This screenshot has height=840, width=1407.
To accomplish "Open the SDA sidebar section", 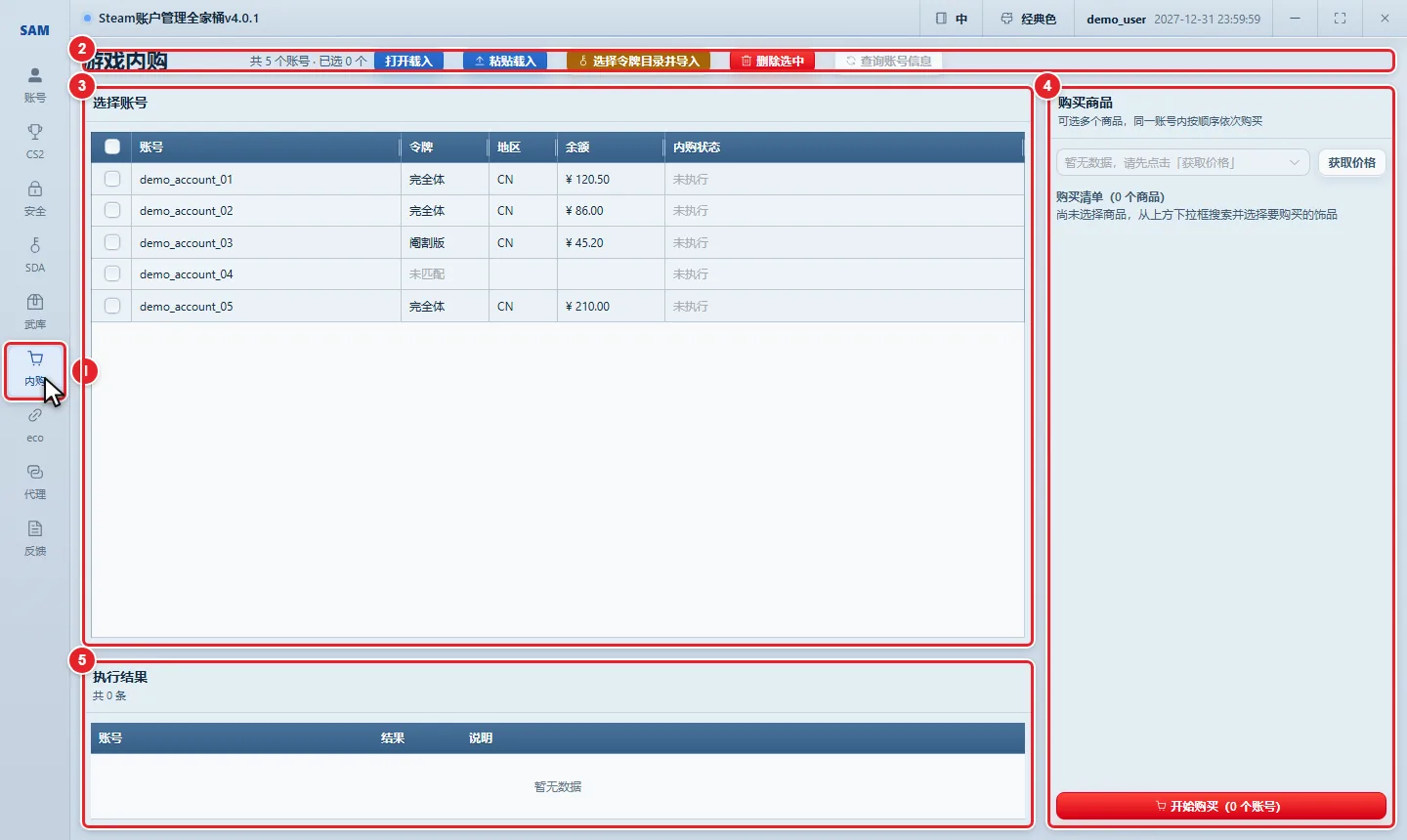I will click(x=35, y=255).
